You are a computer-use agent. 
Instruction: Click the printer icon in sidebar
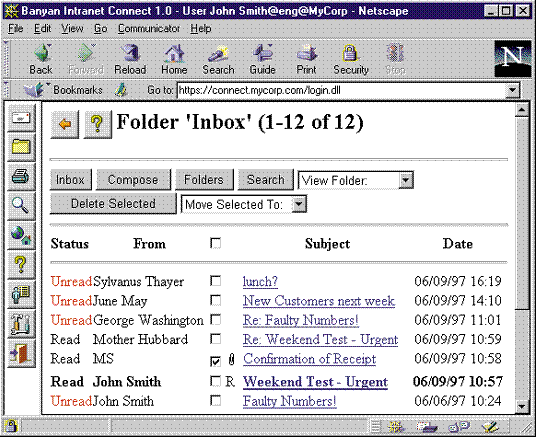[x=21, y=177]
